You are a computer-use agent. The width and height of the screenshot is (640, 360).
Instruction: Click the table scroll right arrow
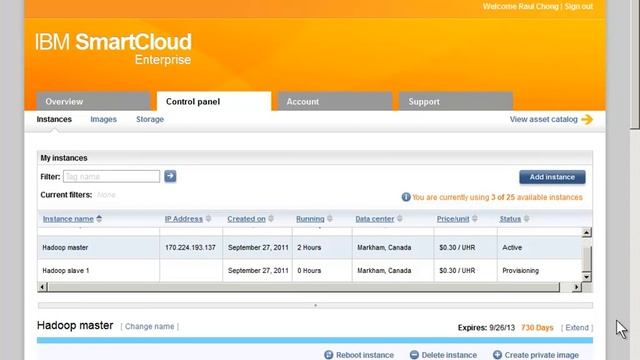(x=576, y=287)
